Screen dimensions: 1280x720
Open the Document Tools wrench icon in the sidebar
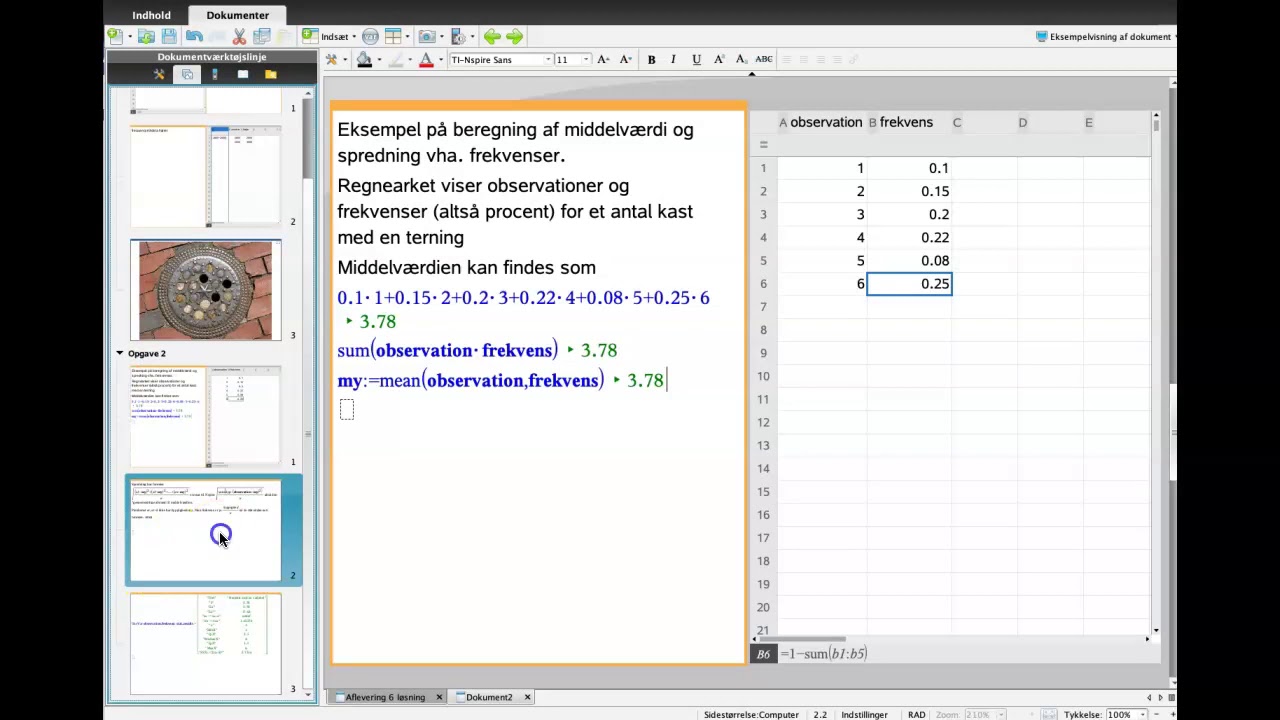coord(159,74)
